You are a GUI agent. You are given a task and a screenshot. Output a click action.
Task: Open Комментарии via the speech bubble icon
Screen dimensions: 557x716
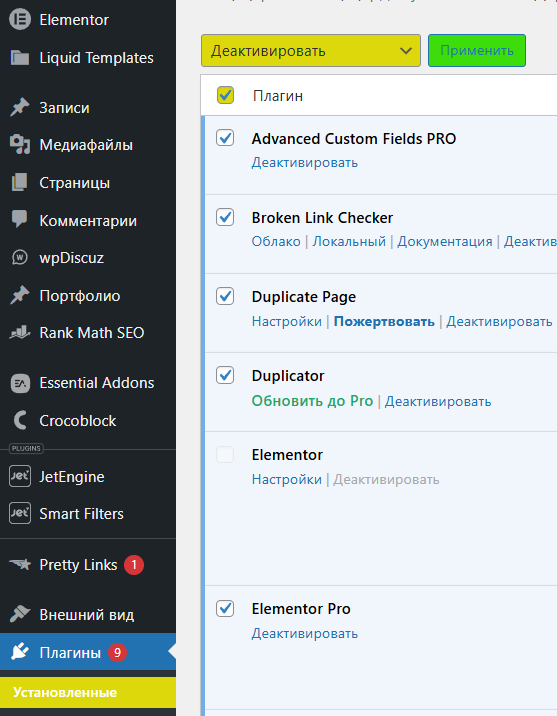[x=20, y=220]
